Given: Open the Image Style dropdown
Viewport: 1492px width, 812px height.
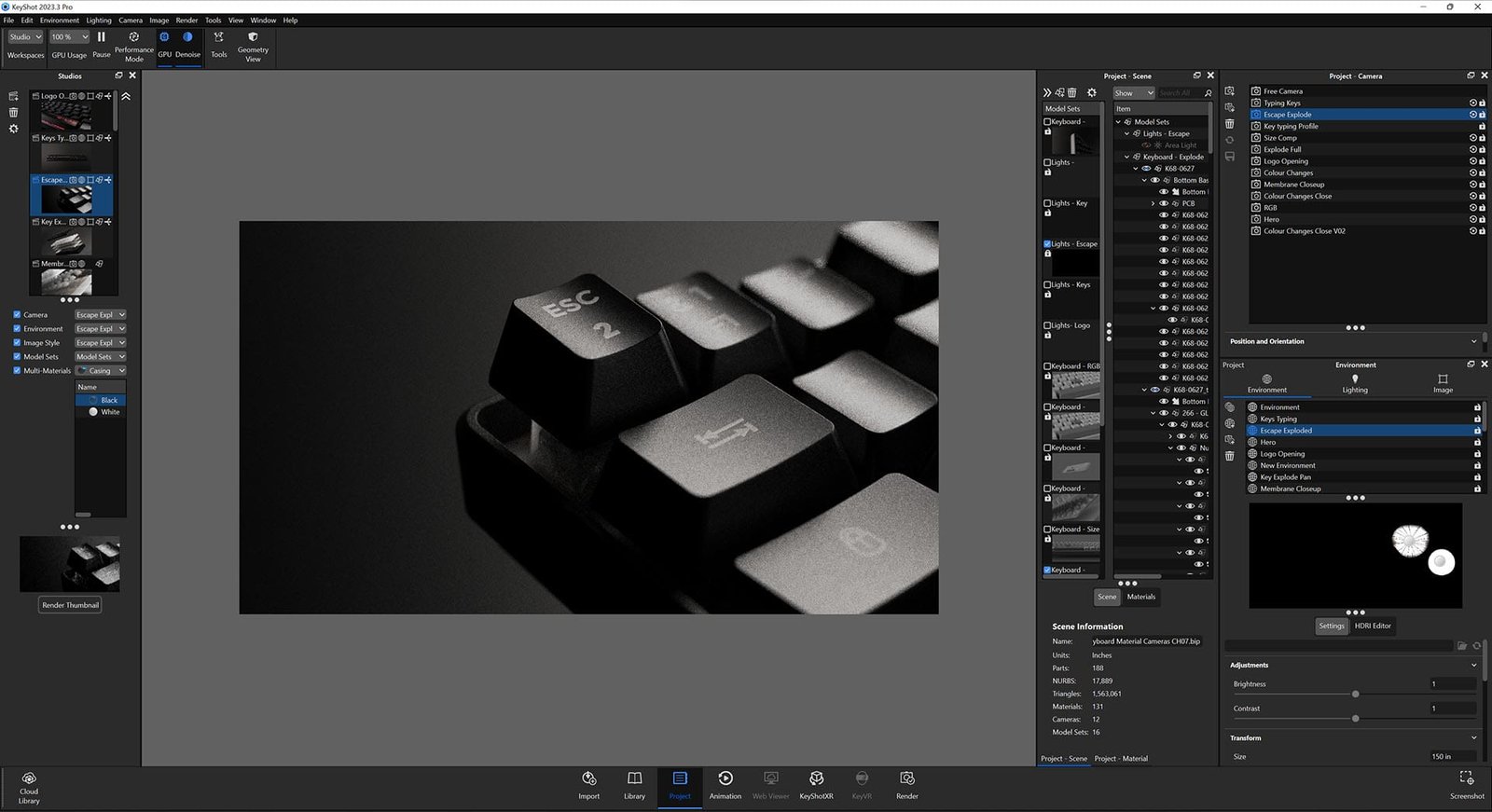Looking at the screenshot, I should pyautogui.click(x=101, y=343).
